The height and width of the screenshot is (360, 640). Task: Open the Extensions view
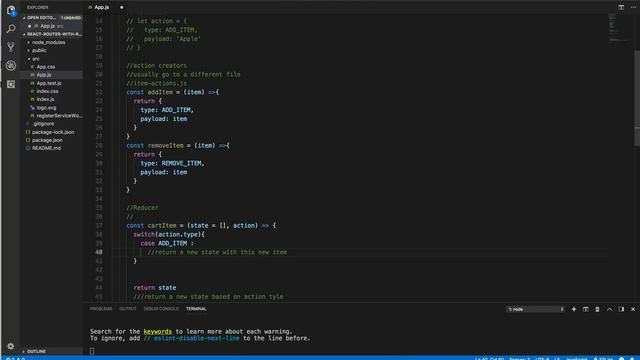pos(11,84)
